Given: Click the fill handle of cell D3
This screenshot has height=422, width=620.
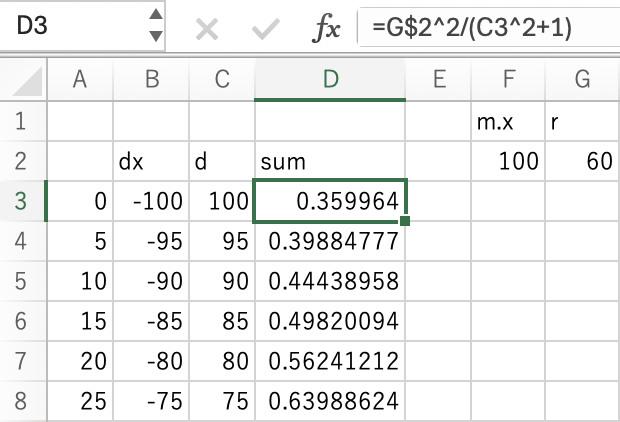Looking at the screenshot, I should click(405, 221).
